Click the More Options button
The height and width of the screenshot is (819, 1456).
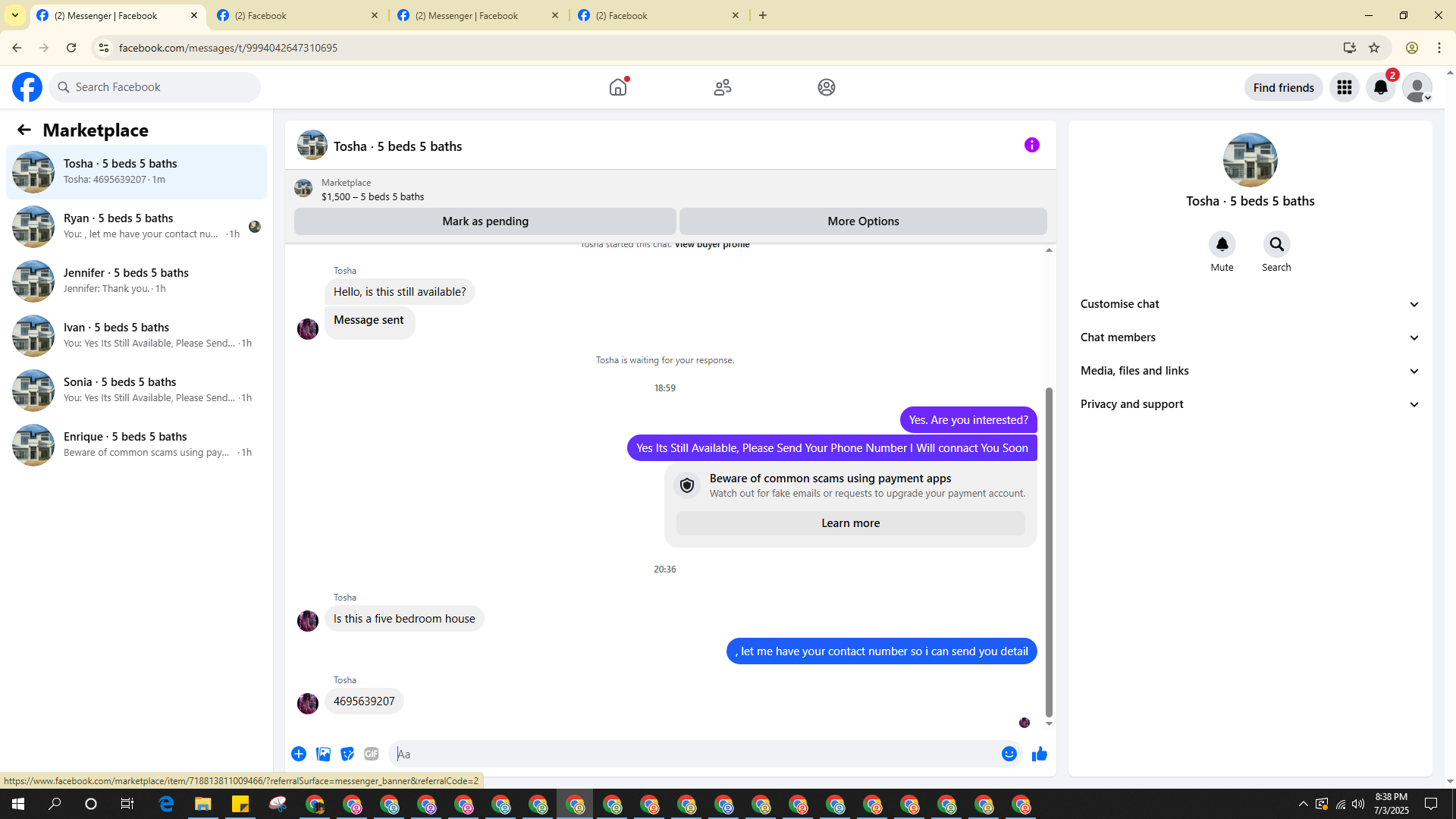click(863, 221)
